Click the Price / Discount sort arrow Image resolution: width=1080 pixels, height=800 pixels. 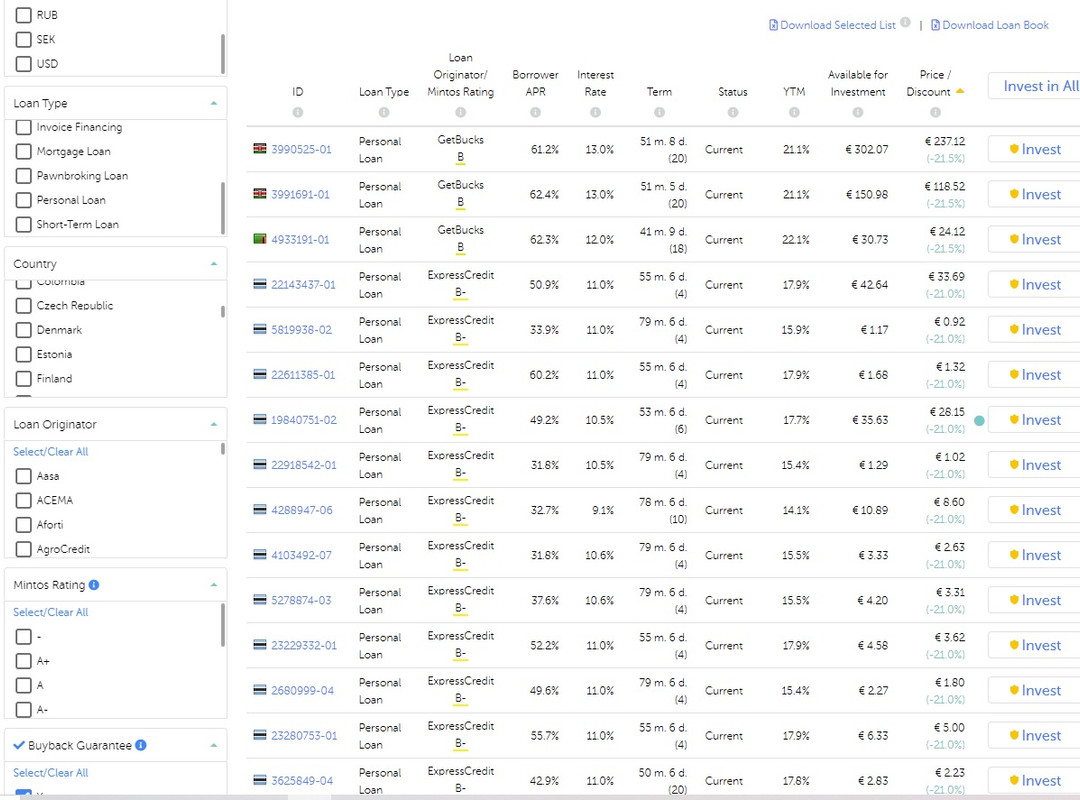tap(960, 91)
